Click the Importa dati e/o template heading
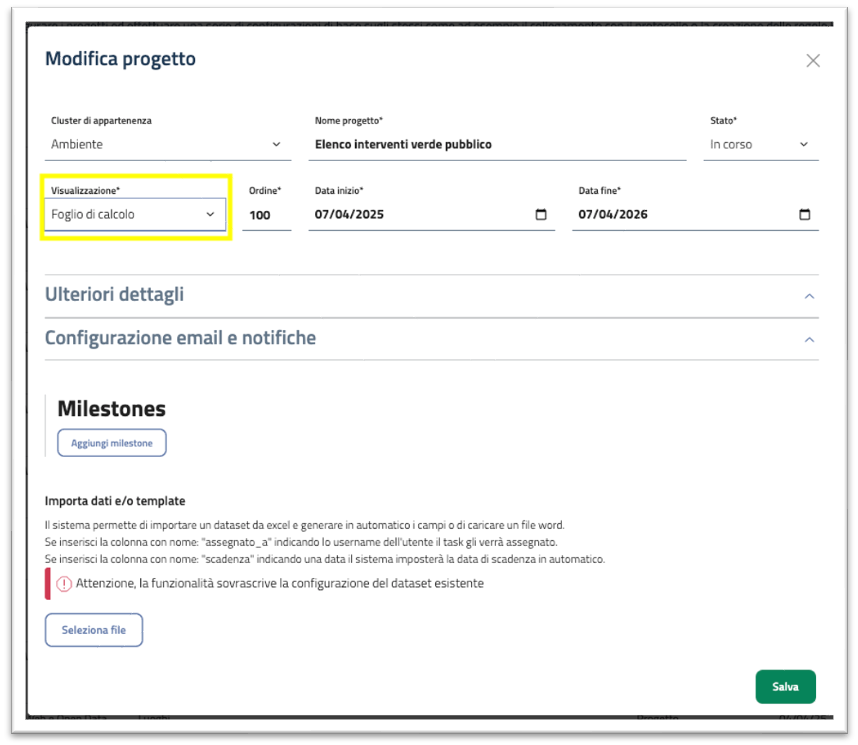Screen dimensions: 858x745 (115, 501)
